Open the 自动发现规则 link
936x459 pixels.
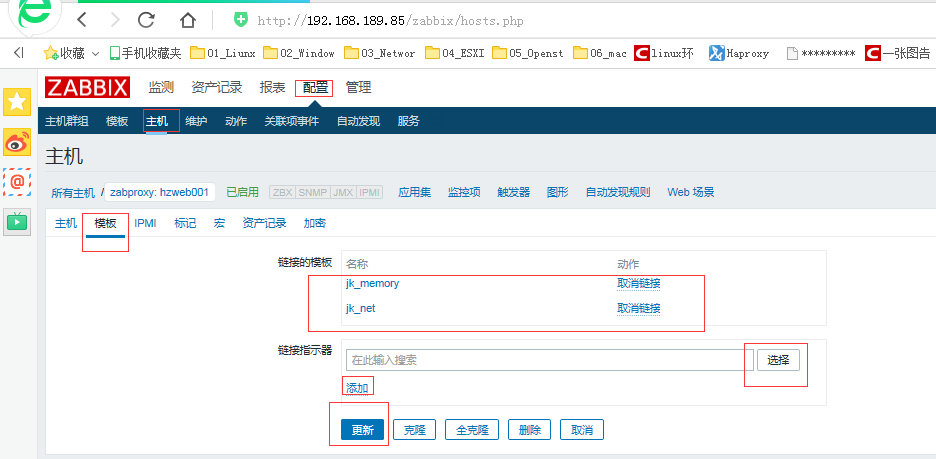[x=618, y=192]
